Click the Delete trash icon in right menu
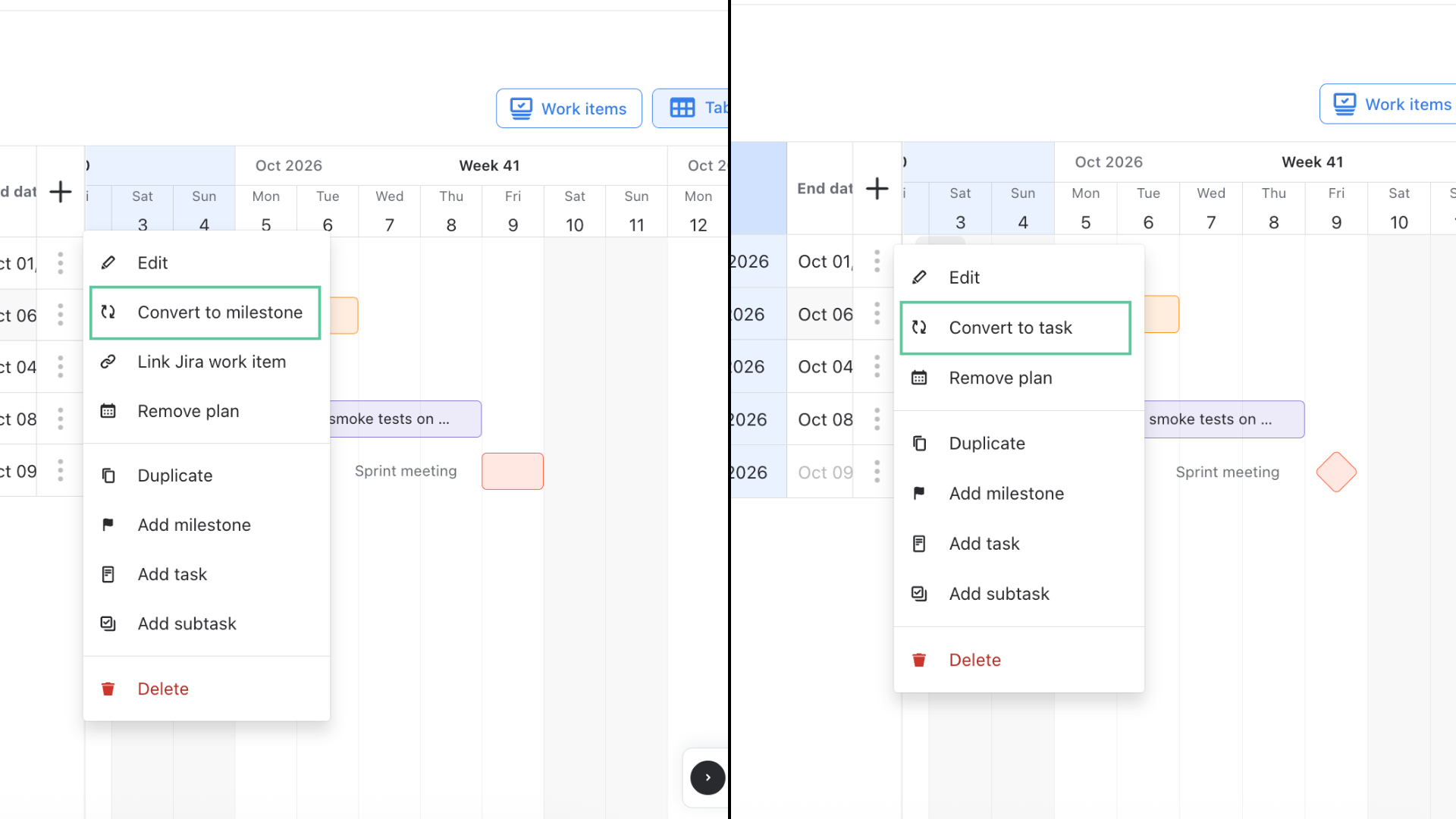Screen dimensions: 1456x819 coord(919,660)
